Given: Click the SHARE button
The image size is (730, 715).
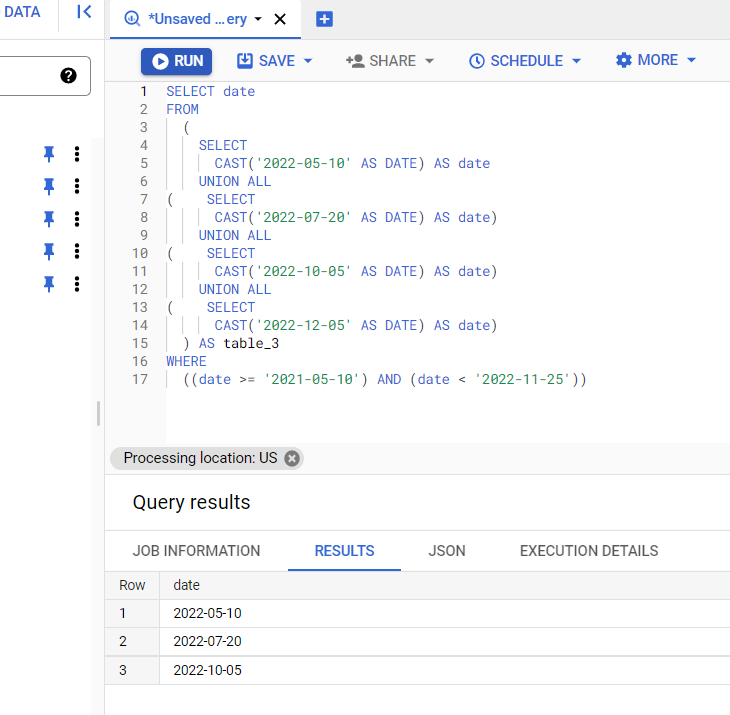Looking at the screenshot, I should [381, 61].
